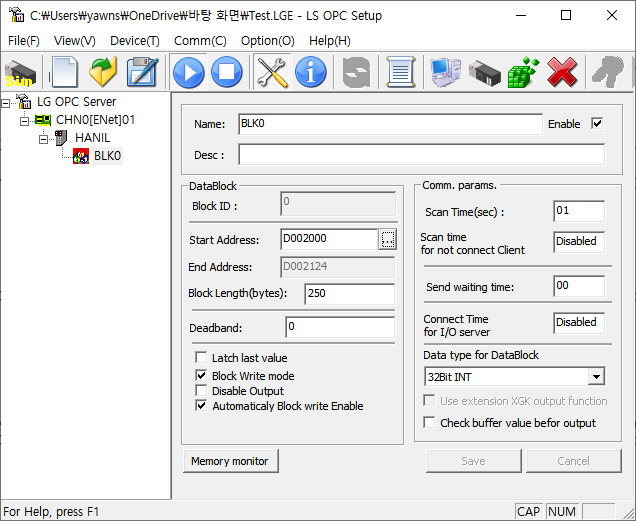
Task: Add a device with the PLC module icon
Action: click(484, 73)
